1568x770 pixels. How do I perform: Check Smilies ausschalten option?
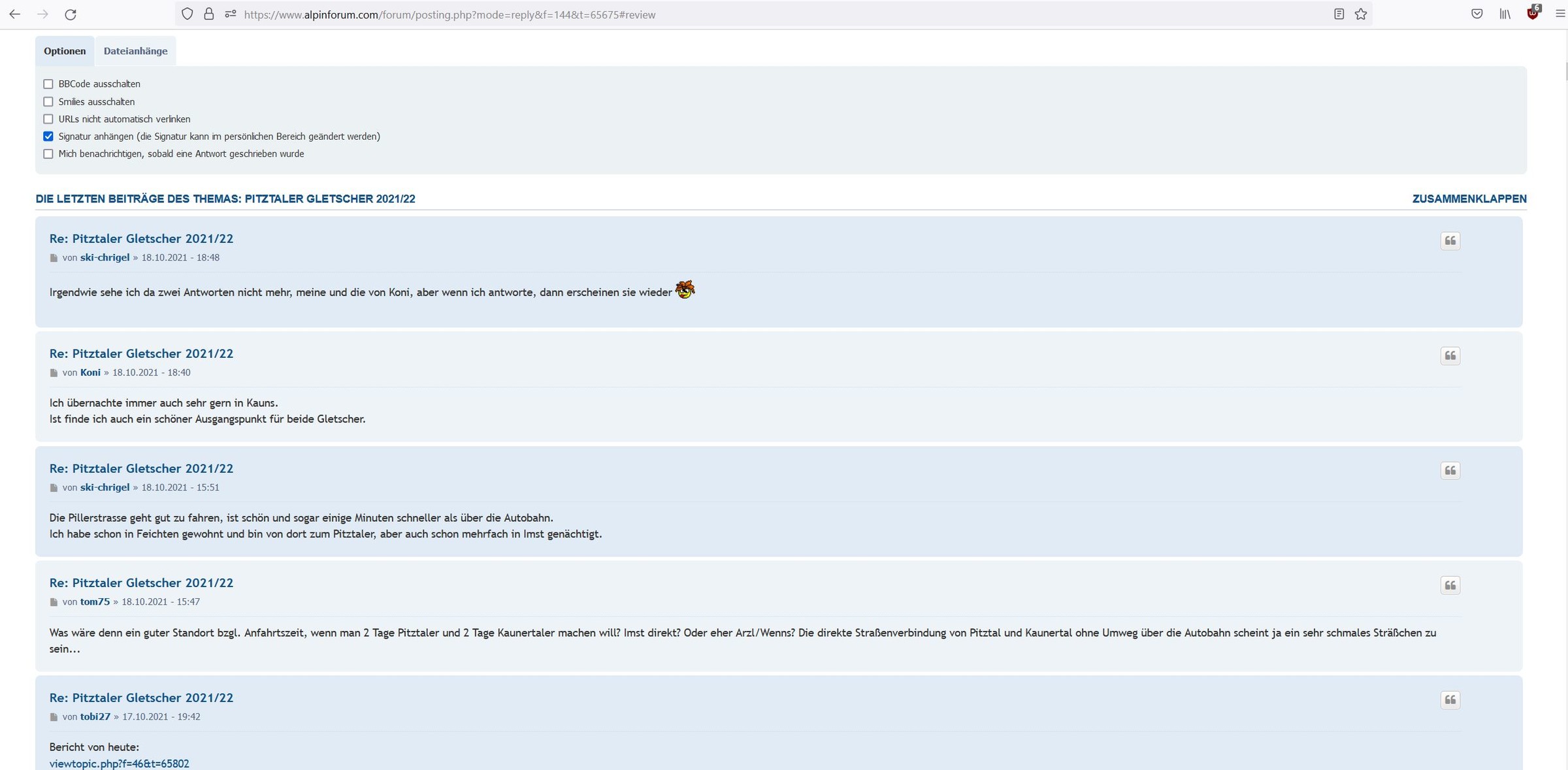(48, 102)
